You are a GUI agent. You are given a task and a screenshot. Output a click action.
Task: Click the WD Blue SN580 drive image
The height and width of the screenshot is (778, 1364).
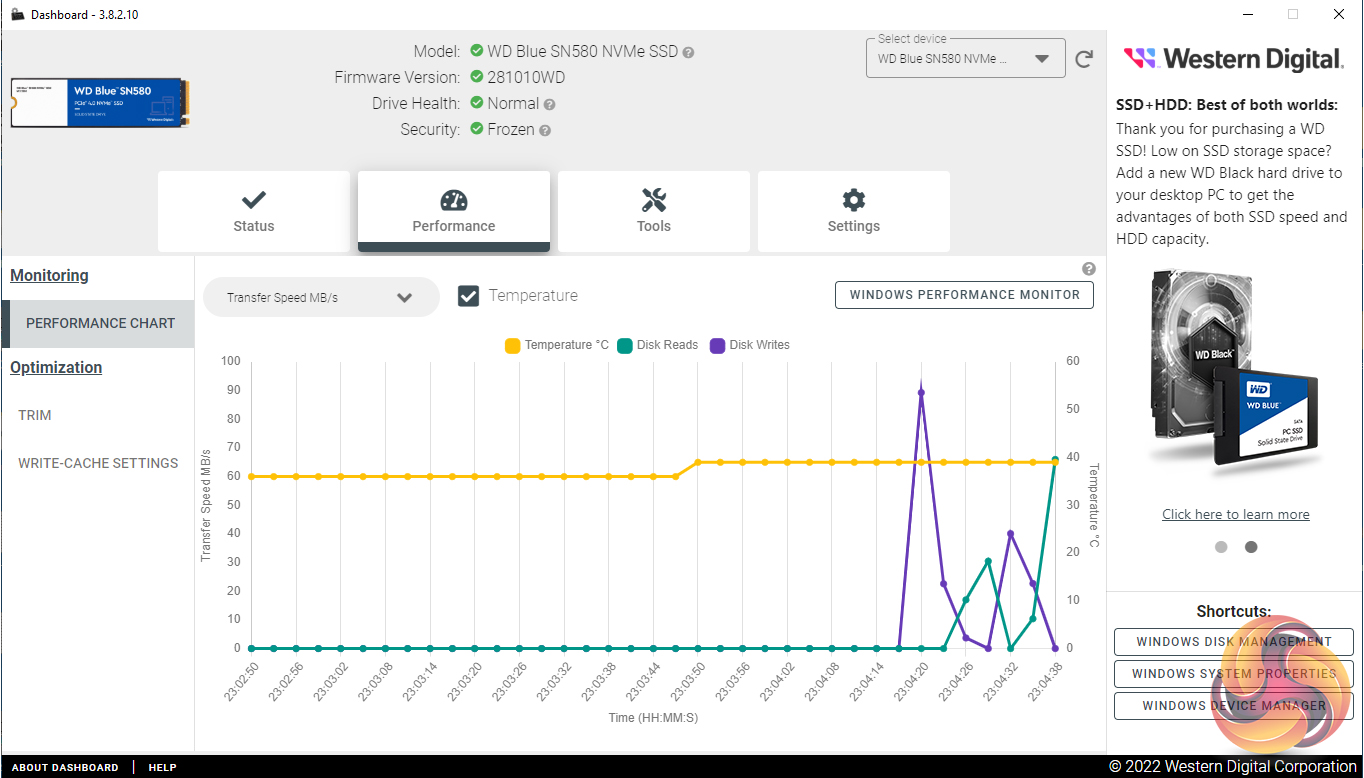99,103
